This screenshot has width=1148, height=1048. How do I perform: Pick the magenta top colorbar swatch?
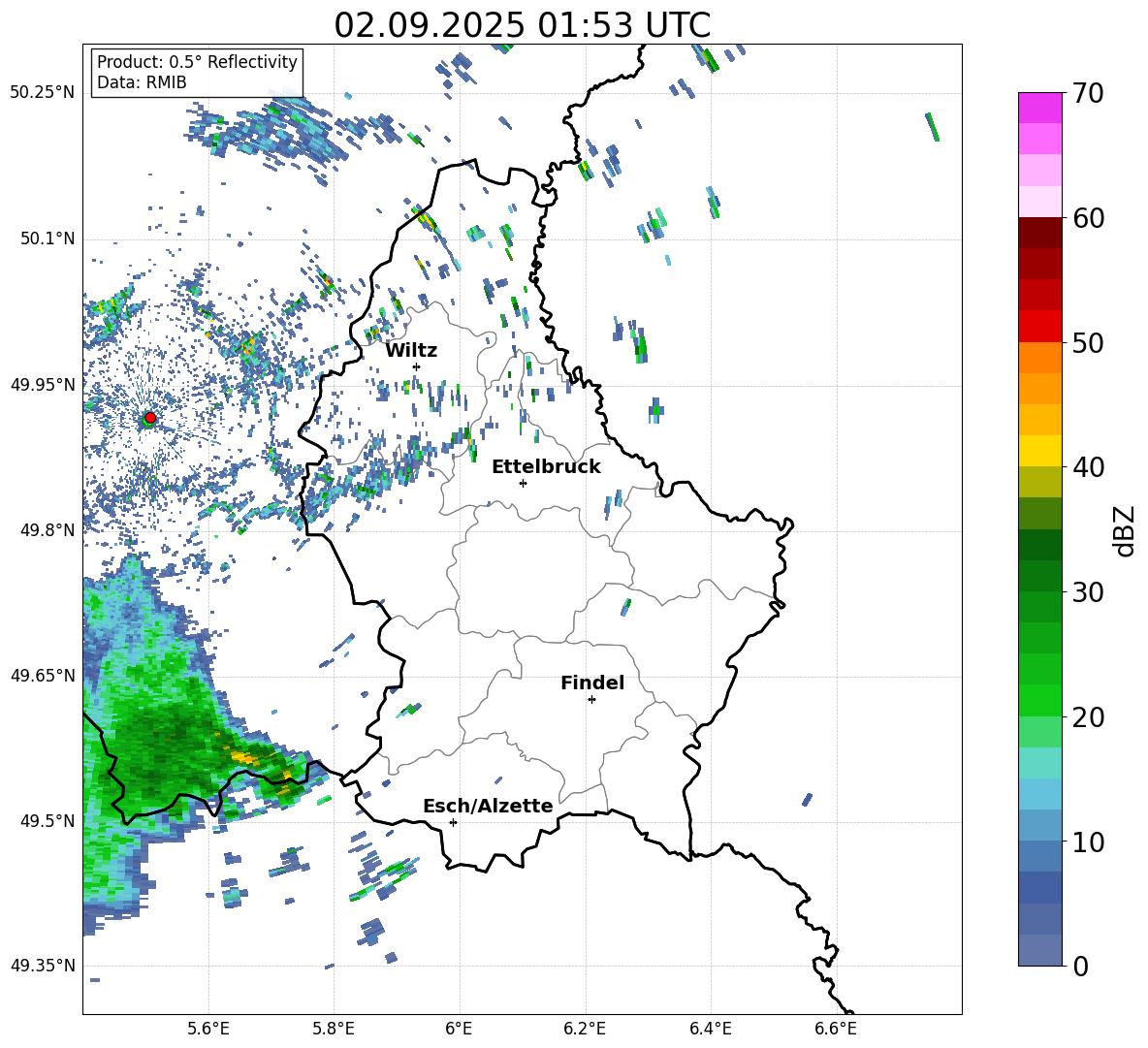point(1040,108)
